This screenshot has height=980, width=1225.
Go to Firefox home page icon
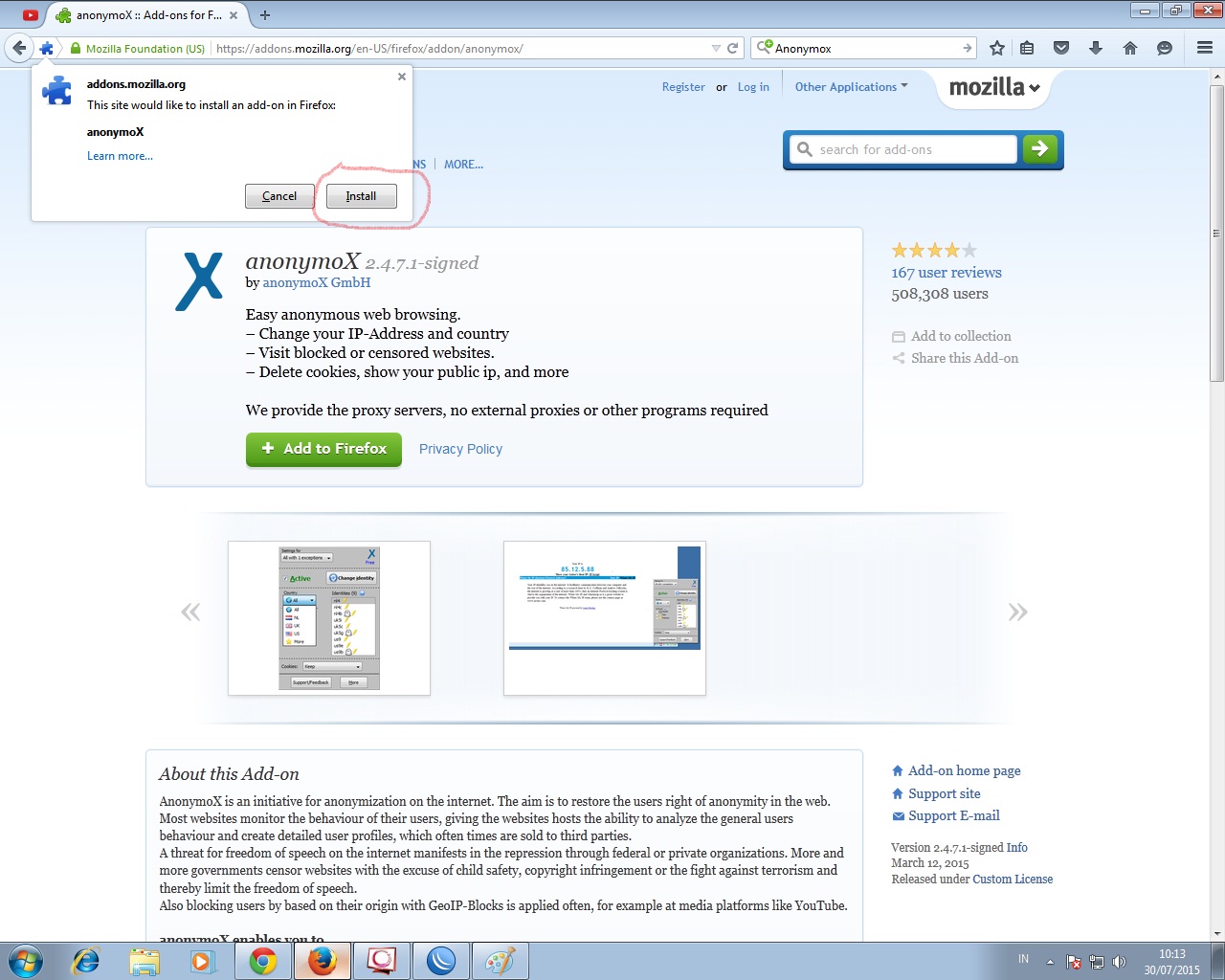tap(1130, 48)
